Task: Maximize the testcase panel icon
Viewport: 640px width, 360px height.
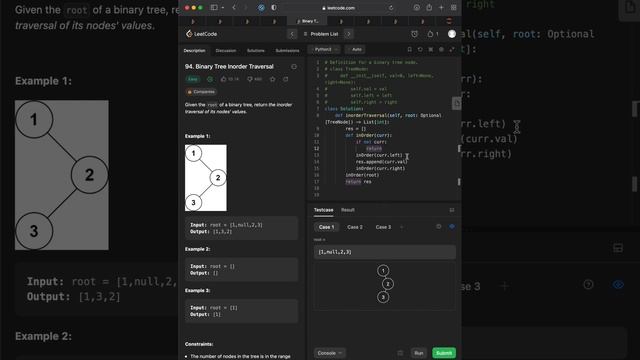Action: tap(452, 210)
